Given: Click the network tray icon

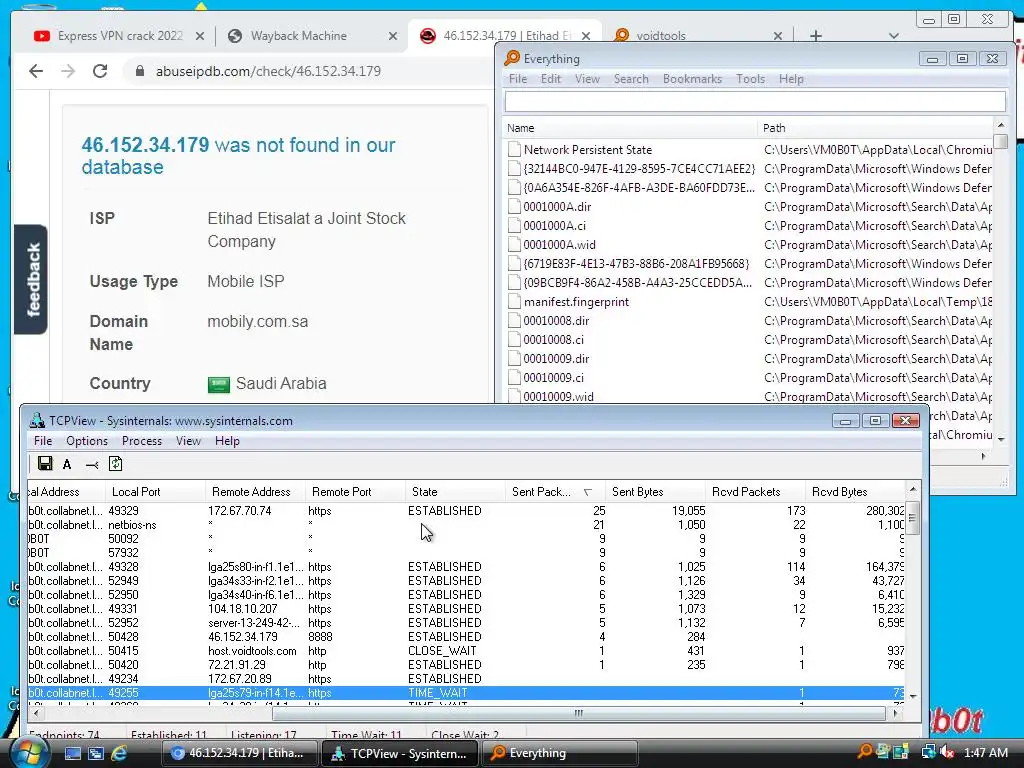Looking at the screenshot, I should [928, 752].
